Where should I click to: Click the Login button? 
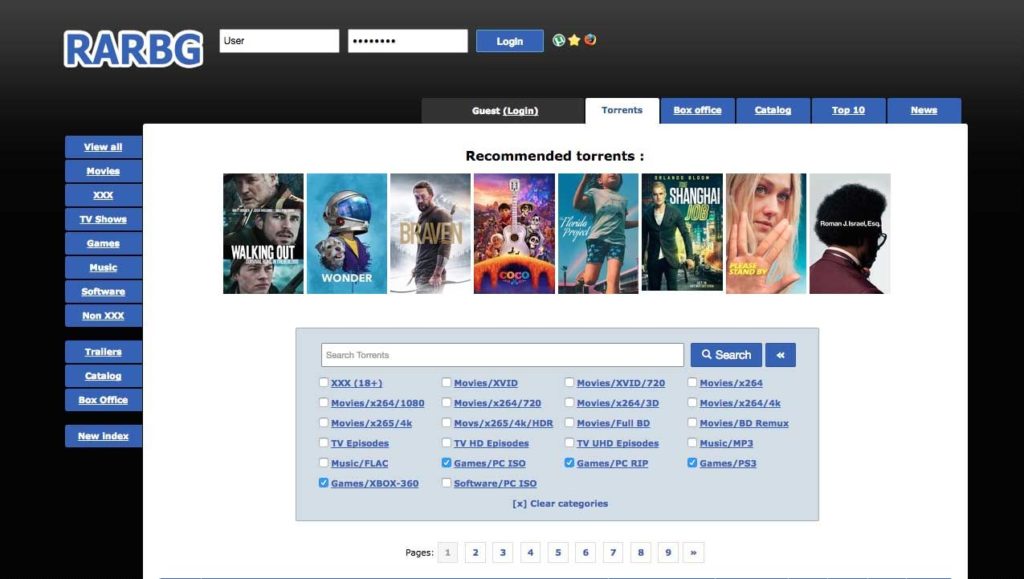(x=509, y=40)
